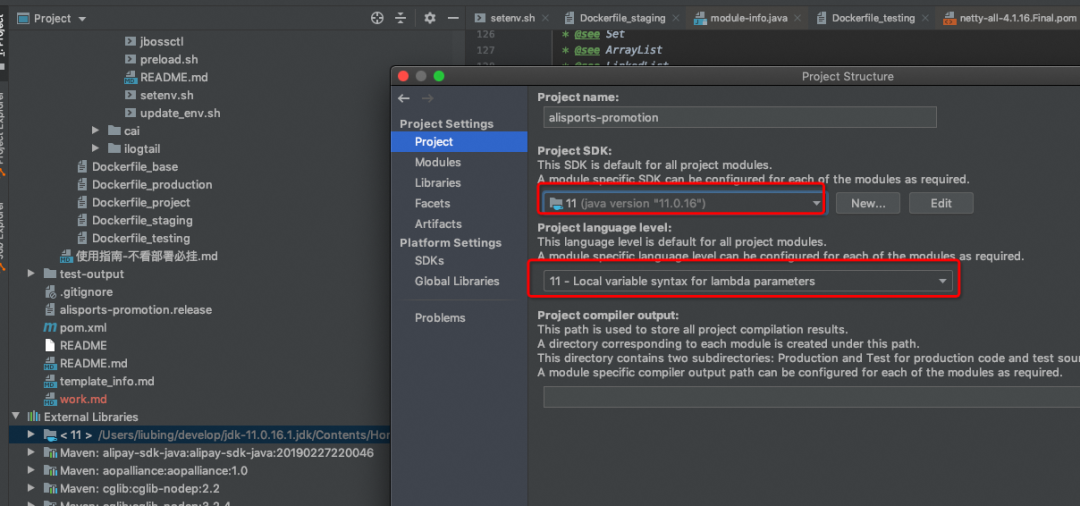Click the locate/scroll-from-source target icon
1080x506 pixels.
(377, 19)
